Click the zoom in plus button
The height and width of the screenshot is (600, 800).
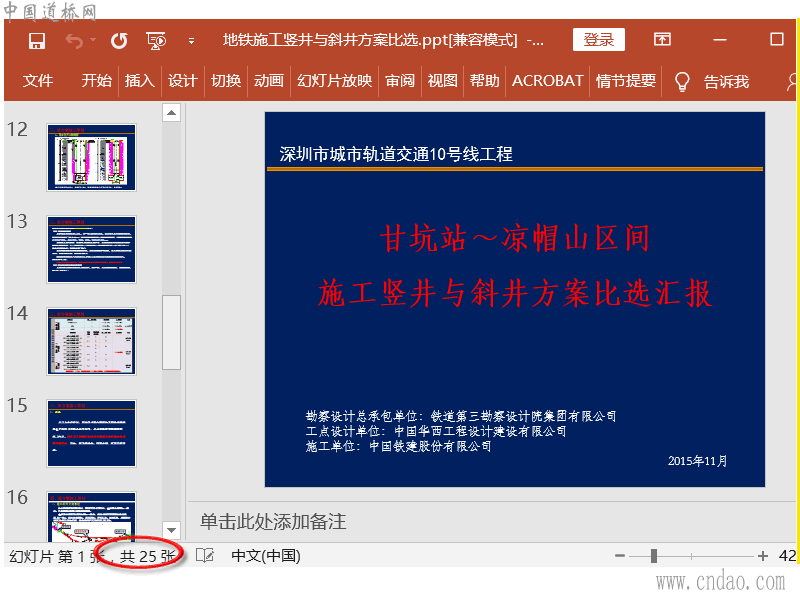pyautogui.click(x=763, y=556)
